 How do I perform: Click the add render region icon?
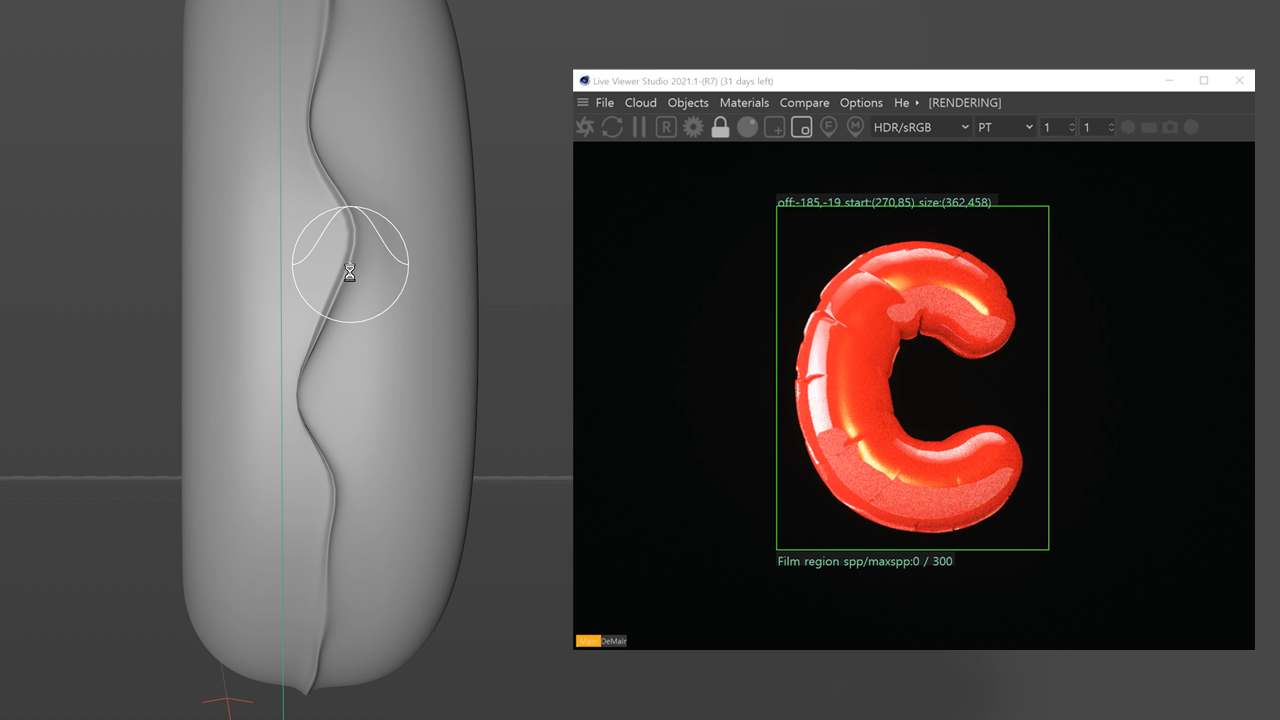[775, 127]
